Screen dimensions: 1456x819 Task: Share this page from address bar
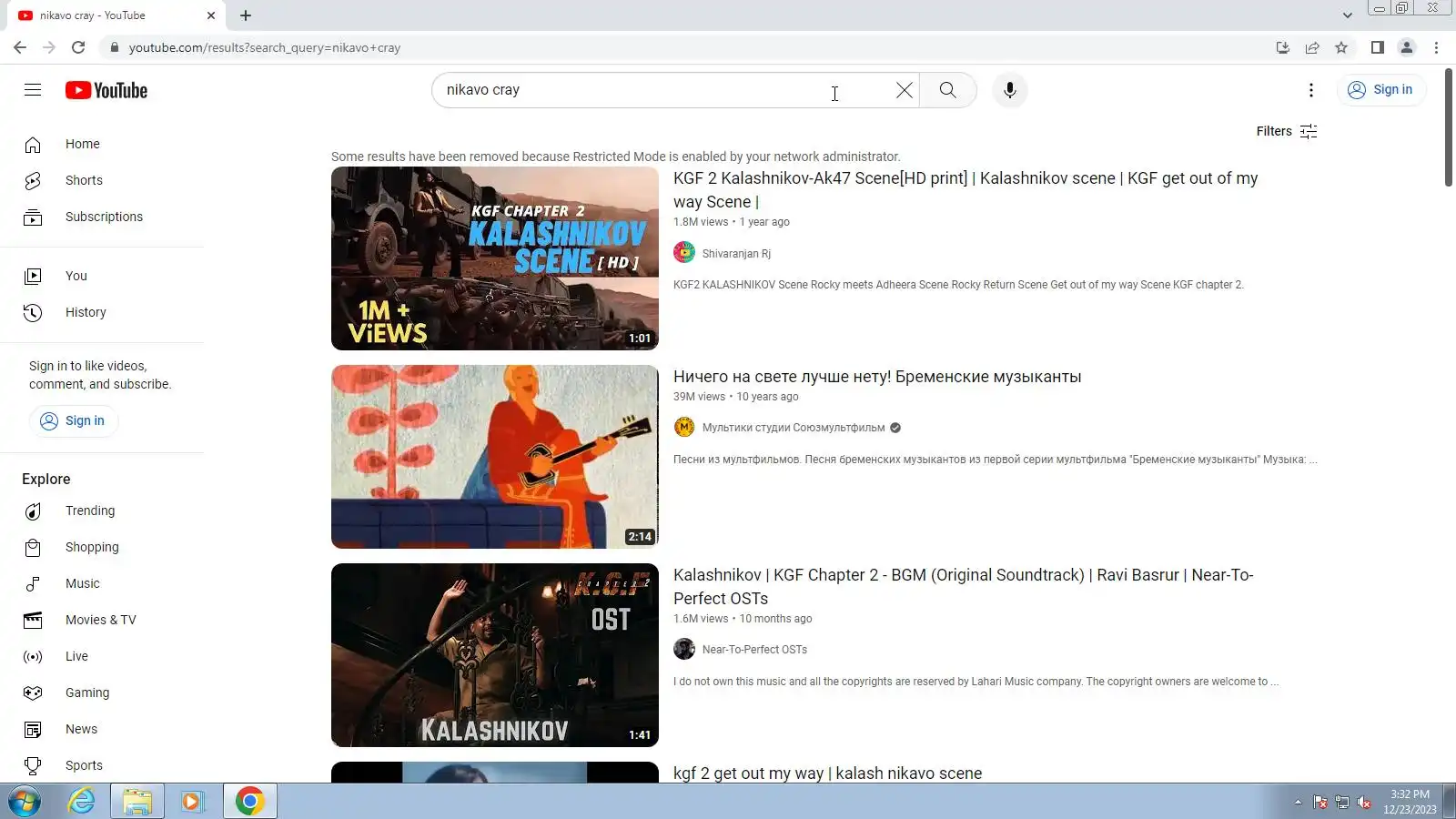[1312, 47]
